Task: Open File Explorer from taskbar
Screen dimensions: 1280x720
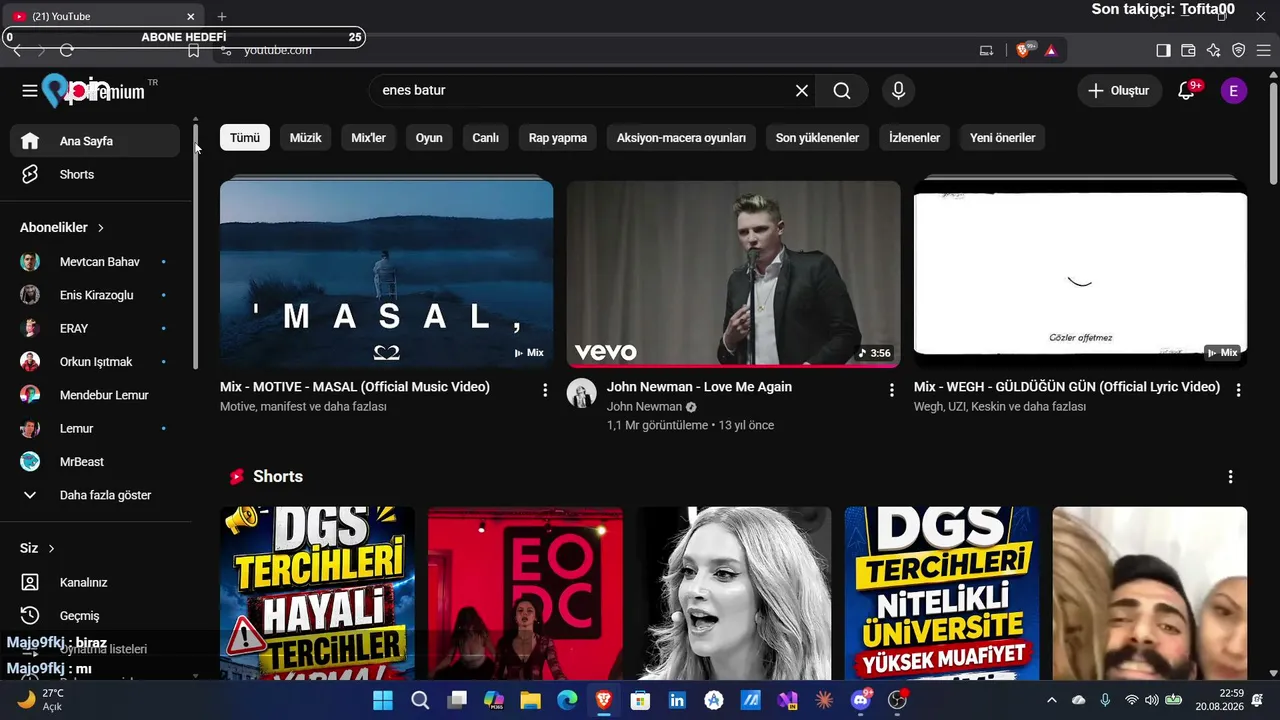Action: pos(530,700)
